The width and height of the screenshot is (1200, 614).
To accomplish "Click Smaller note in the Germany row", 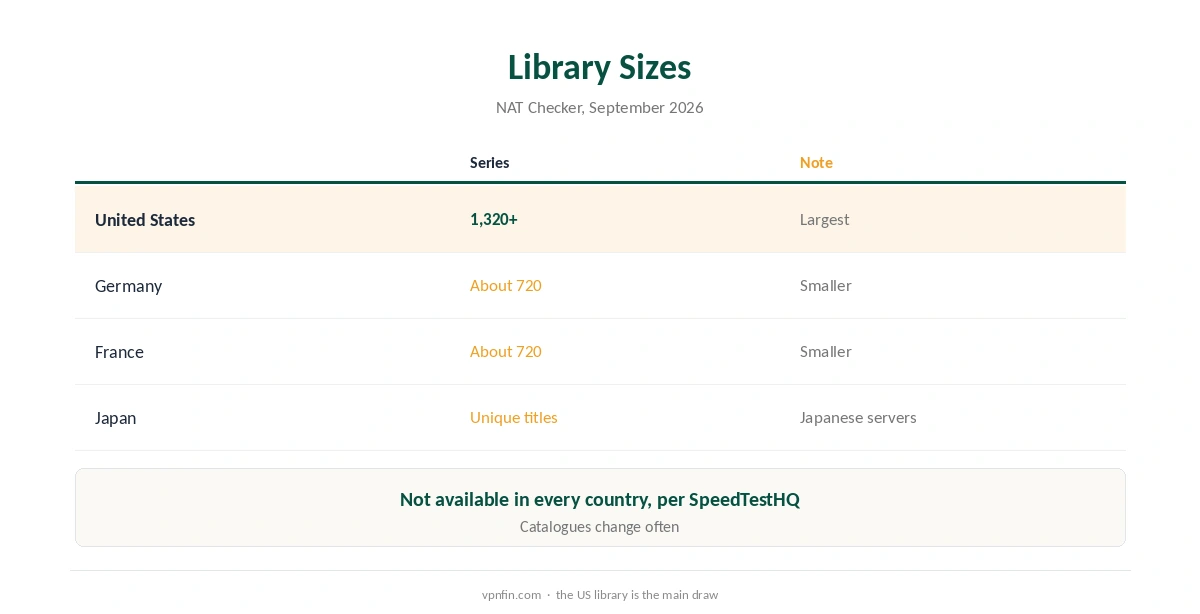I will tap(826, 285).
